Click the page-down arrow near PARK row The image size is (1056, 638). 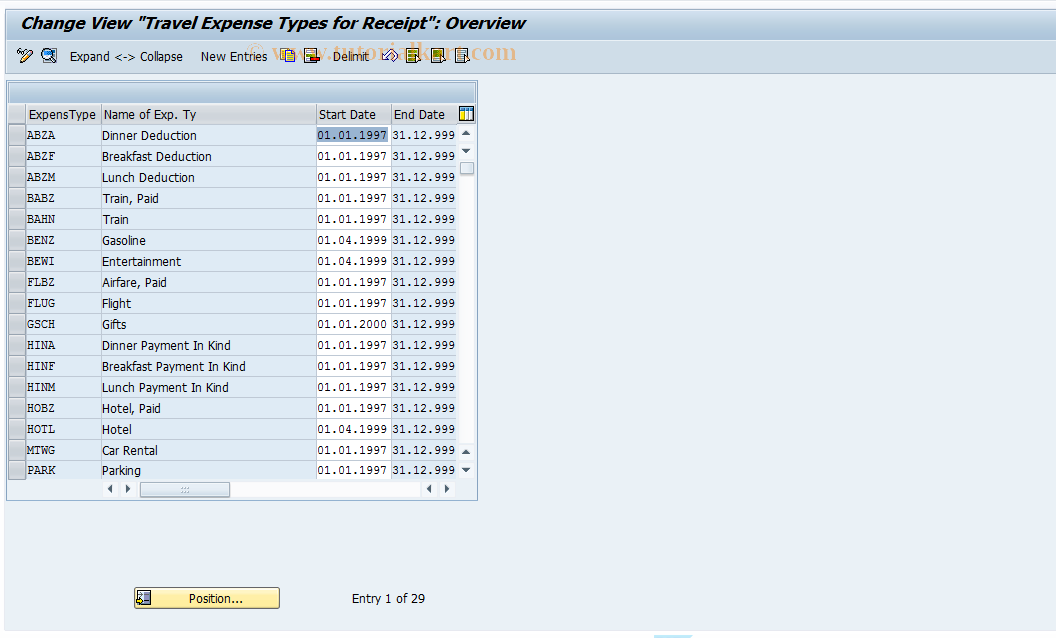466,470
